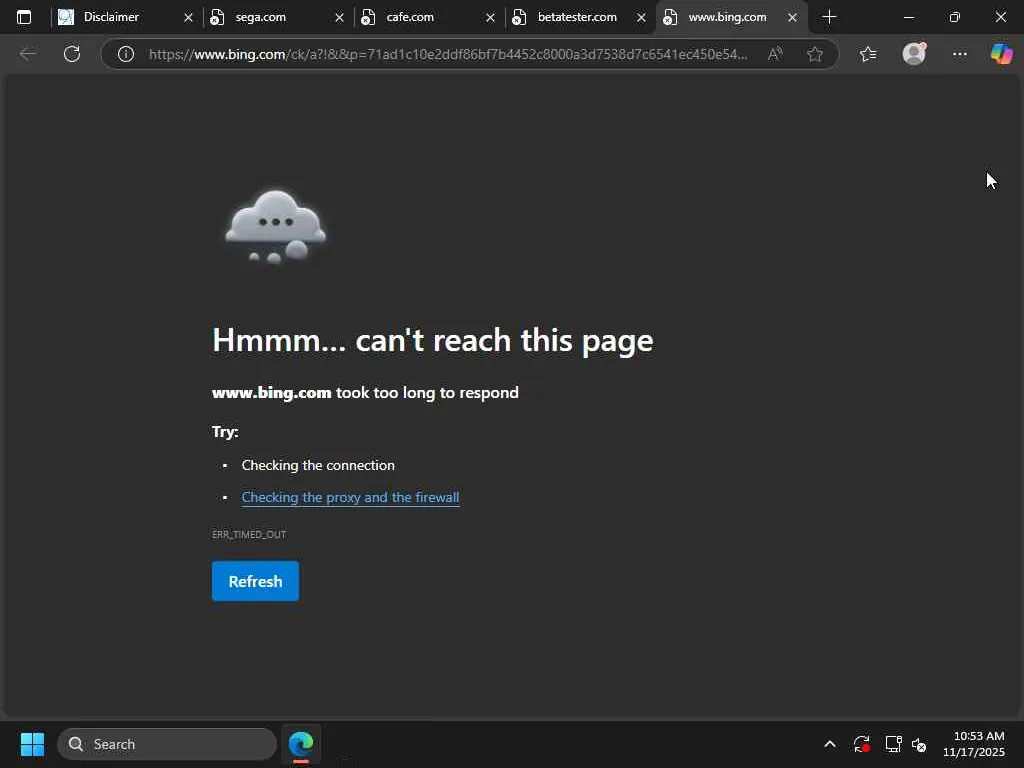This screenshot has height=768, width=1024.
Task: Open Microsoft Edge from the taskbar
Action: [x=301, y=744]
